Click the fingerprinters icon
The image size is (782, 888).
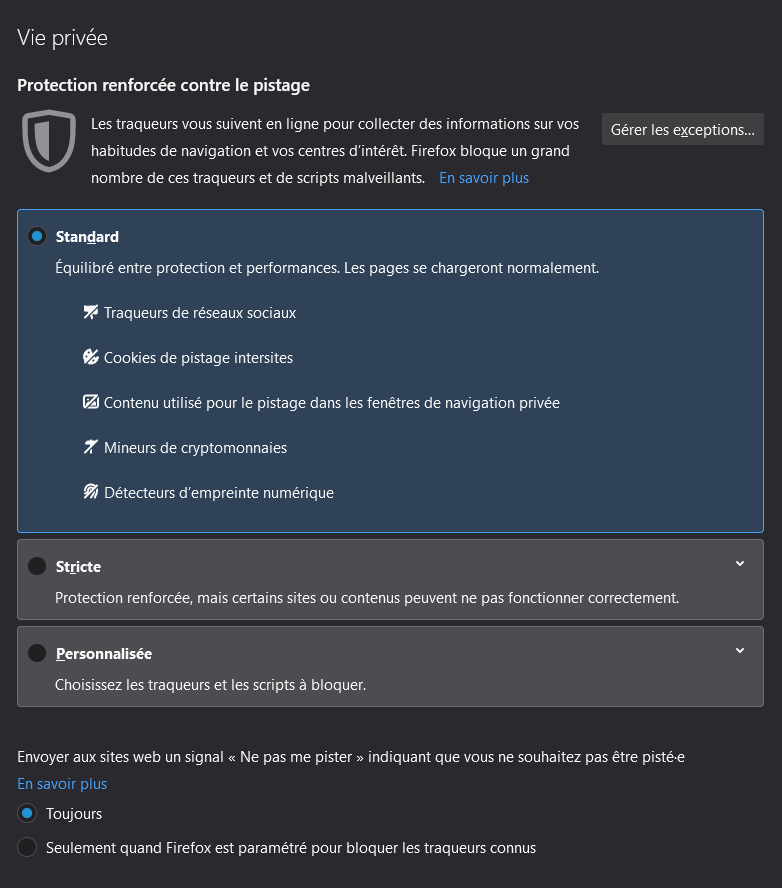point(90,493)
